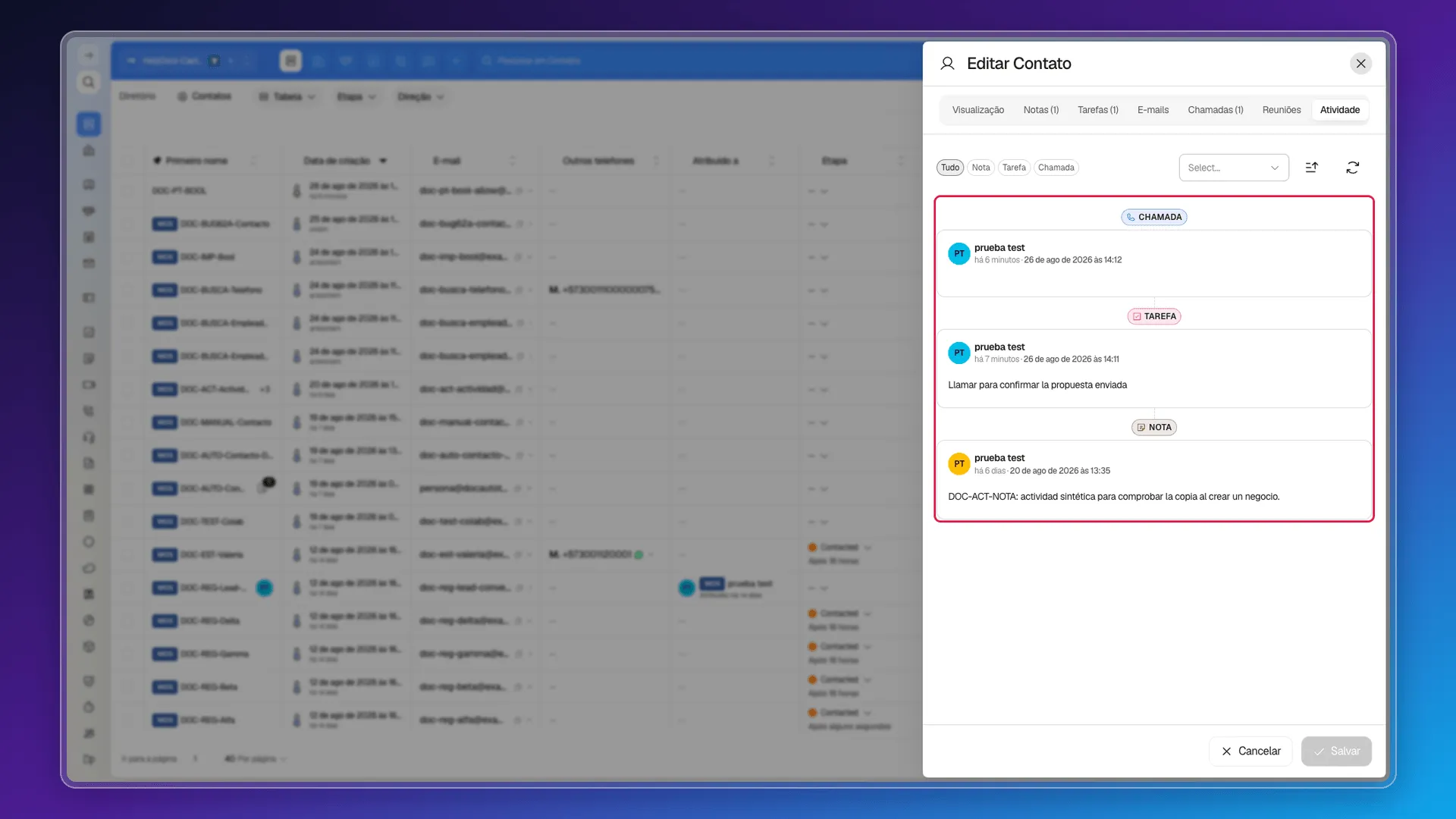Filter activity by Chamada chip
The image size is (1456, 819).
tap(1056, 168)
